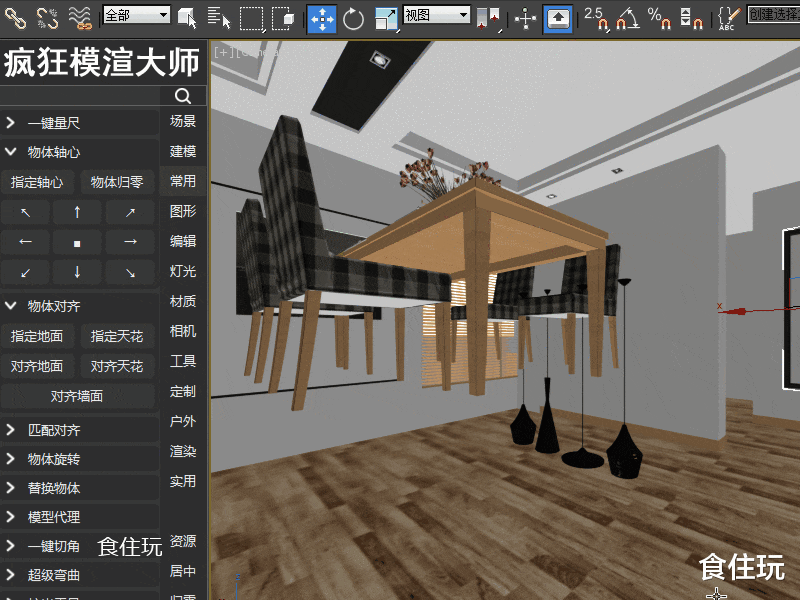Open the 视图 reference coordinate system dropdown

(x=435, y=17)
